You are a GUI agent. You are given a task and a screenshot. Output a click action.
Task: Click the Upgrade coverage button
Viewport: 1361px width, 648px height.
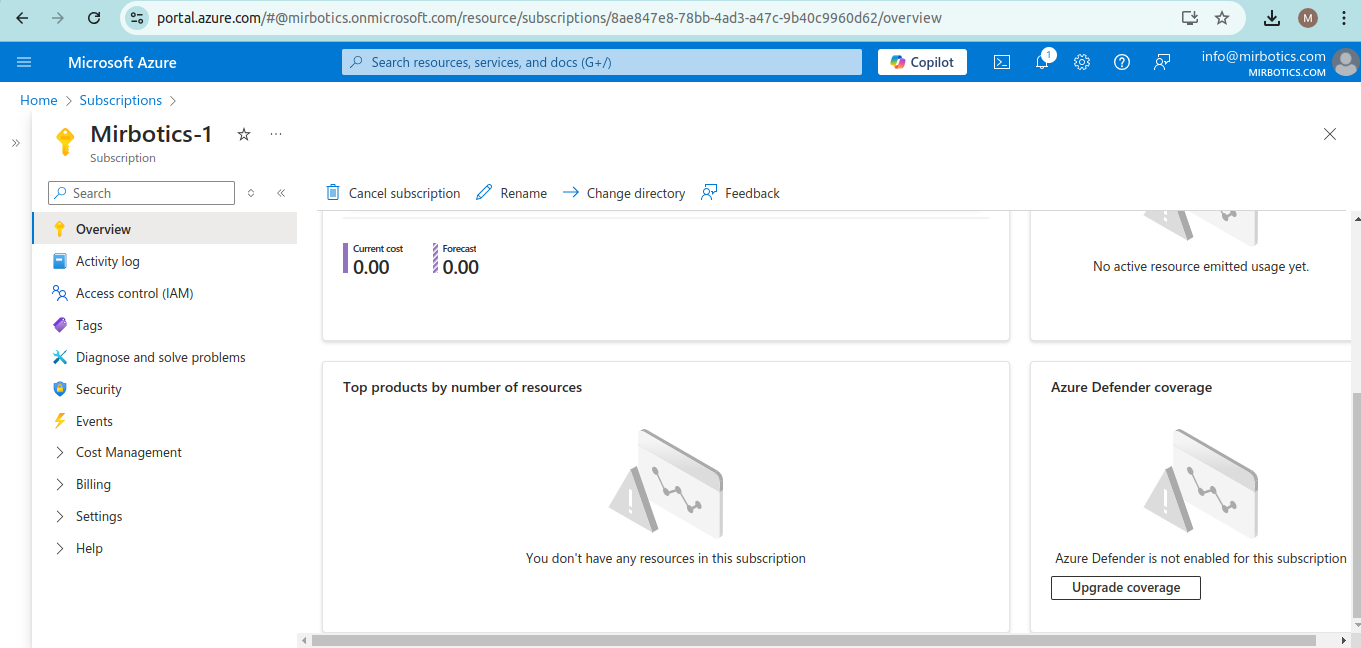coord(1125,588)
